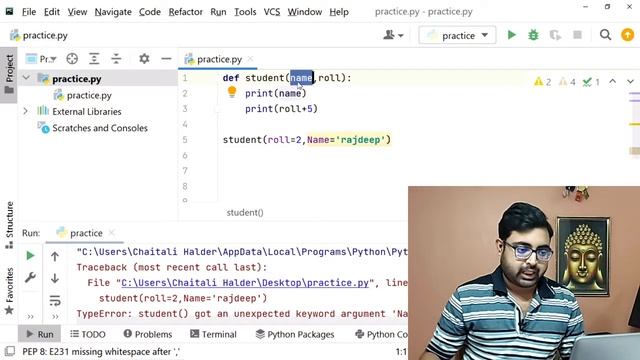This screenshot has height=360, width=640.
Task: Open the Navigate menu
Action: (x=113, y=12)
